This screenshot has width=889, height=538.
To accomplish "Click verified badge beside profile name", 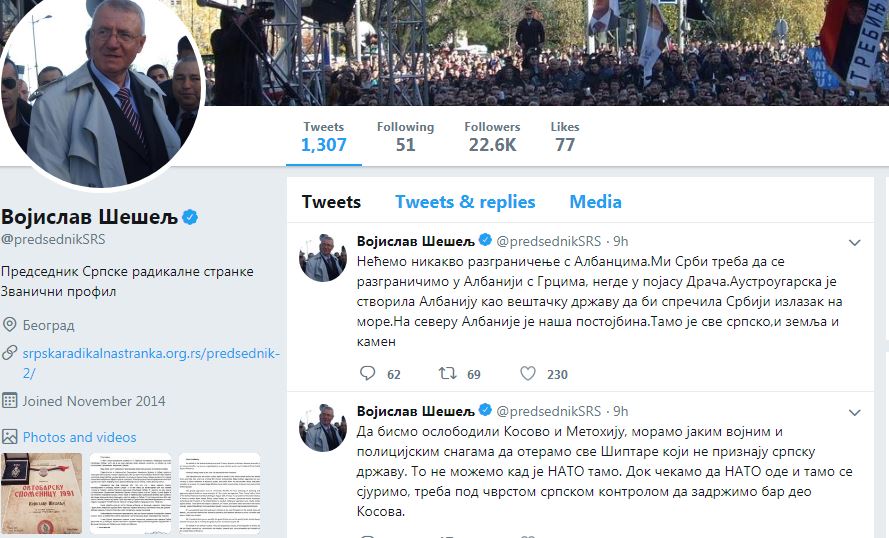I will [188, 217].
